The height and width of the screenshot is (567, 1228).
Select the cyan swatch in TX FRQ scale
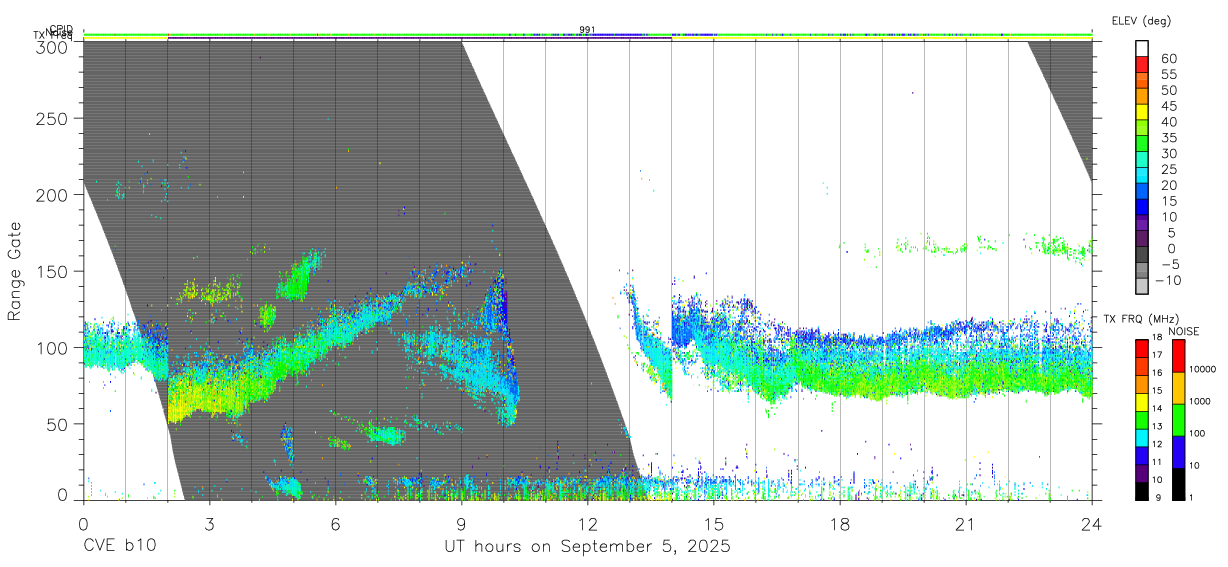(1142, 438)
